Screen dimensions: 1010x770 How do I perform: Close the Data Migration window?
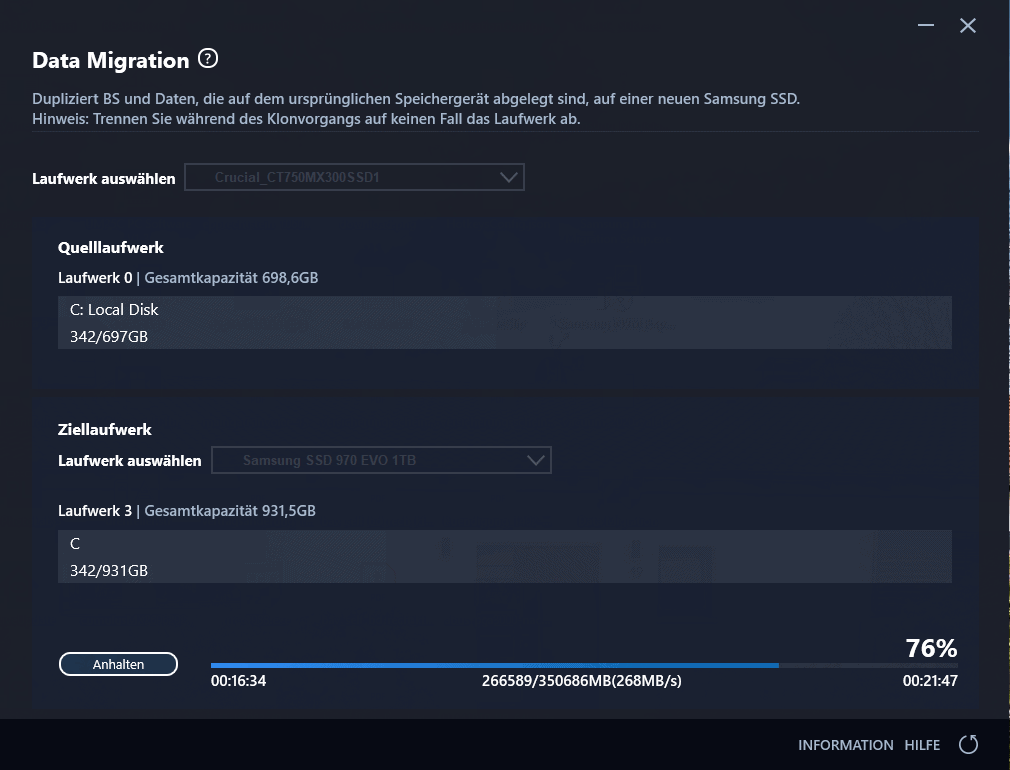click(x=968, y=26)
